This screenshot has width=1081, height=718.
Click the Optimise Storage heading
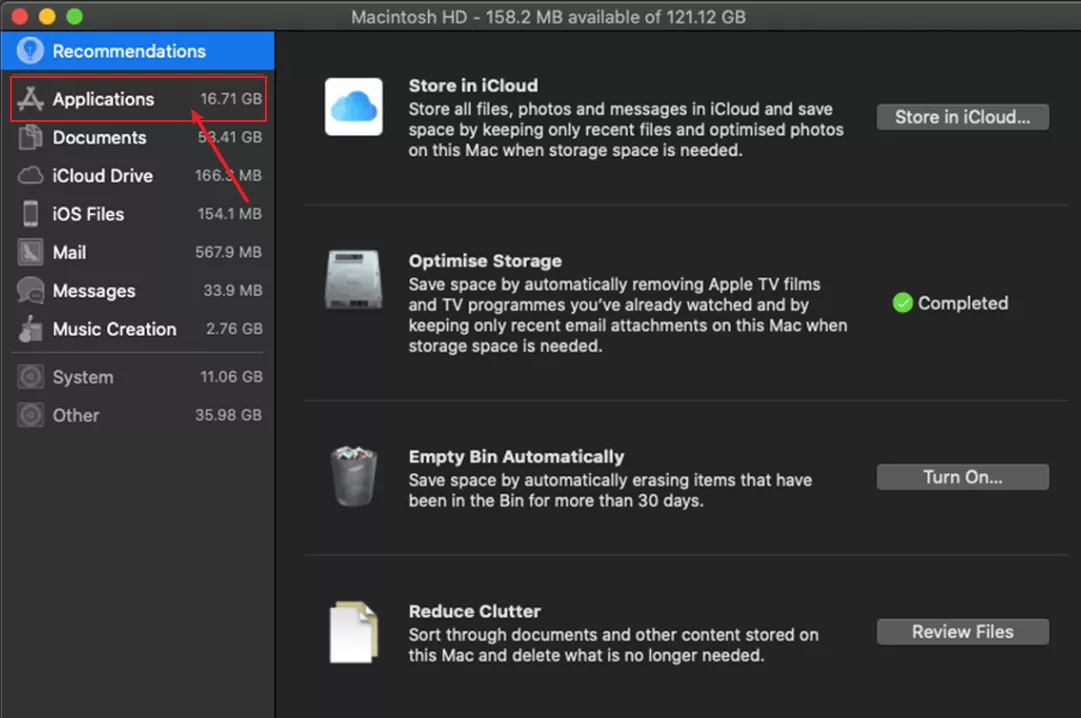(485, 261)
